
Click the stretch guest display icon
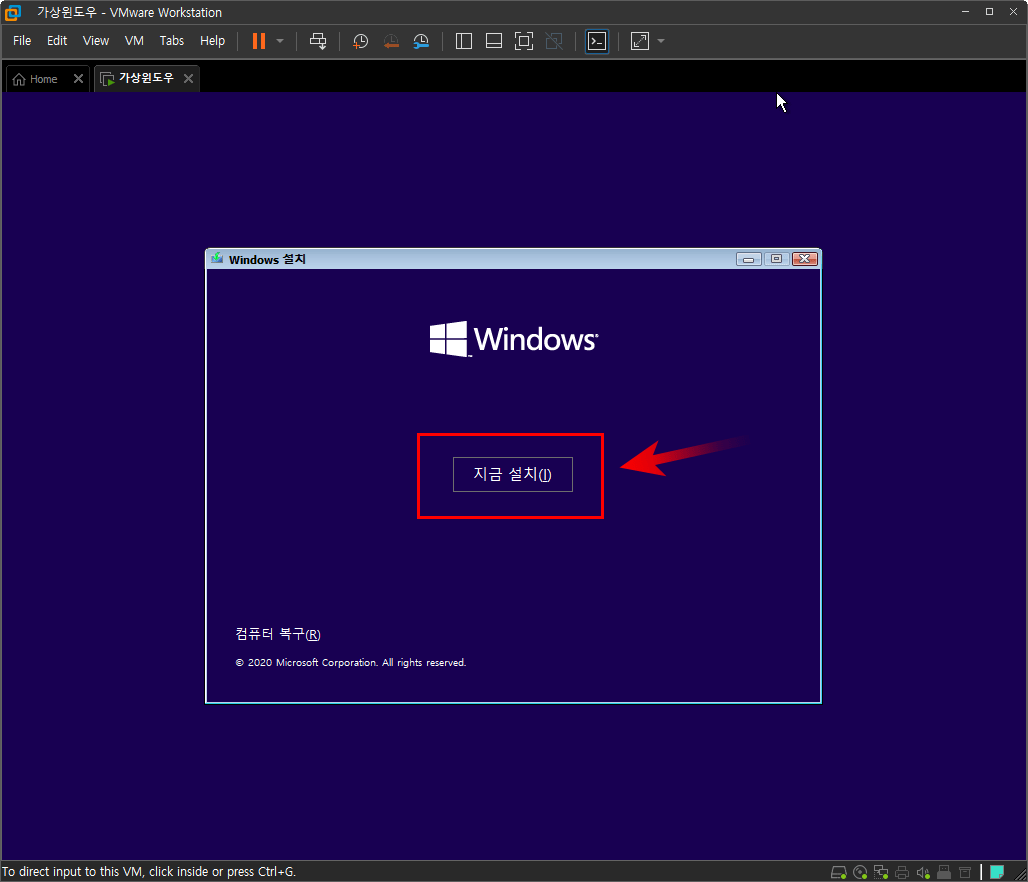[639, 41]
